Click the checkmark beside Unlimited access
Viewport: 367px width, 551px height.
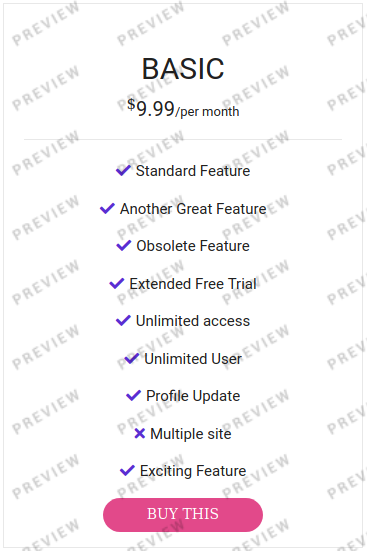click(123, 320)
